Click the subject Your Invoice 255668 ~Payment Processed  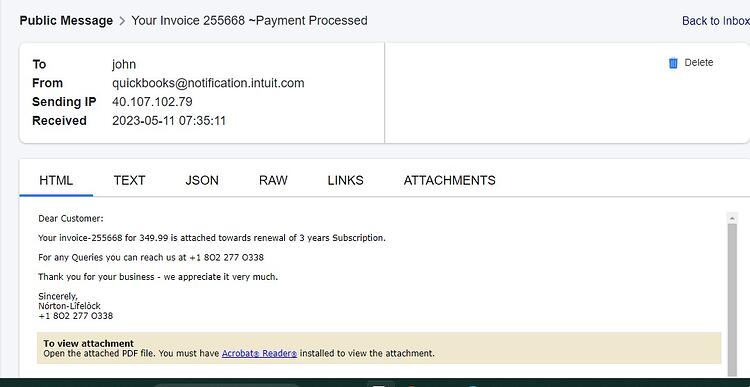pos(249,21)
